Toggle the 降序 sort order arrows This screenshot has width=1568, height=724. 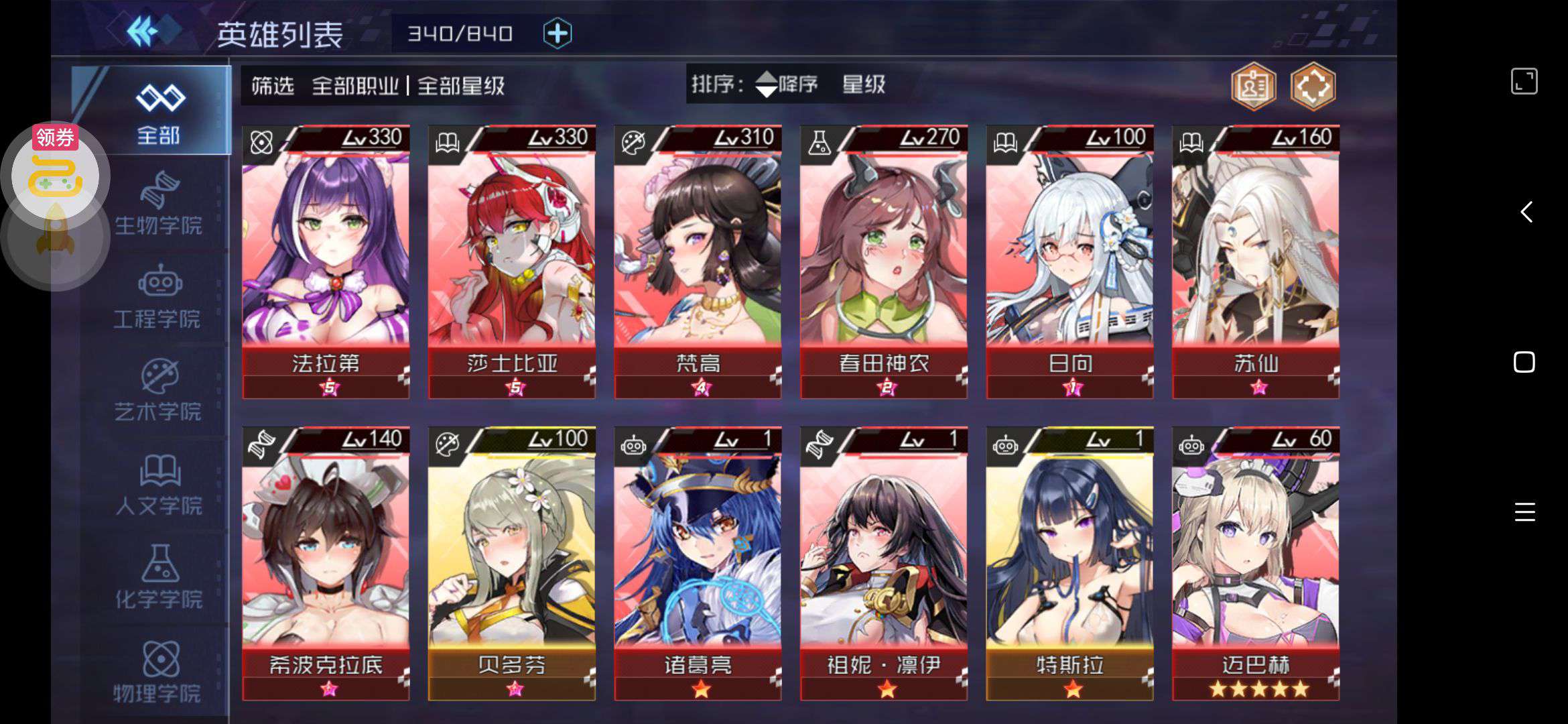coord(786,84)
